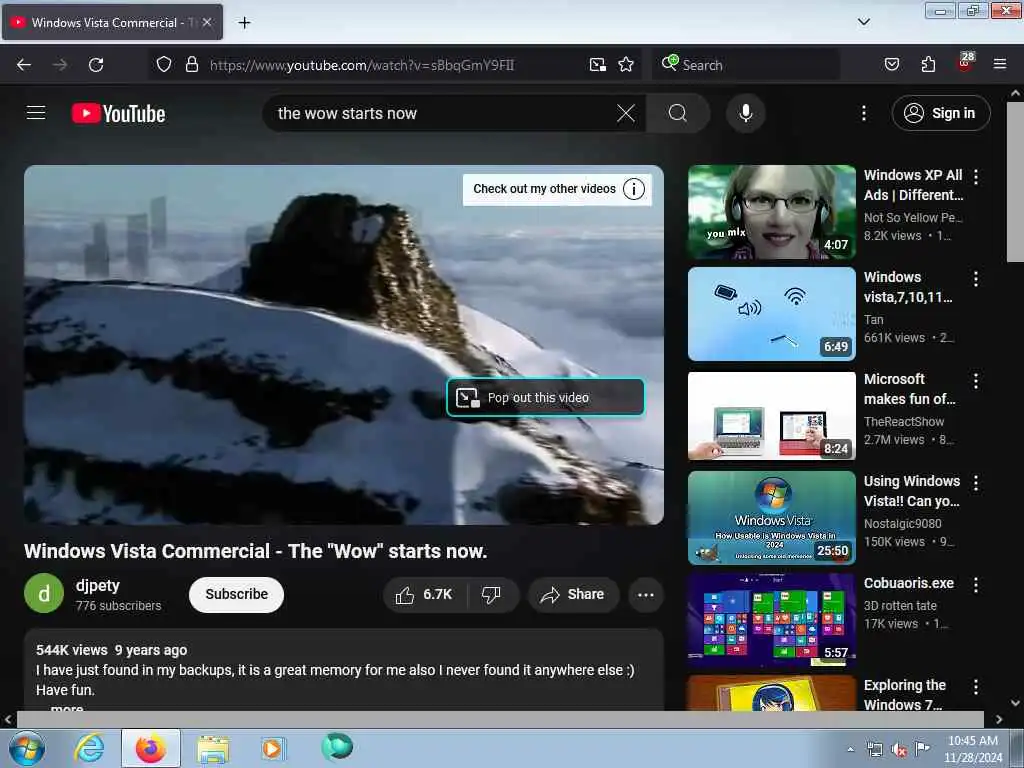Open the info card icon on video
The width and height of the screenshot is (1024, 768).
pyautogui.click(x=633, y=189)
